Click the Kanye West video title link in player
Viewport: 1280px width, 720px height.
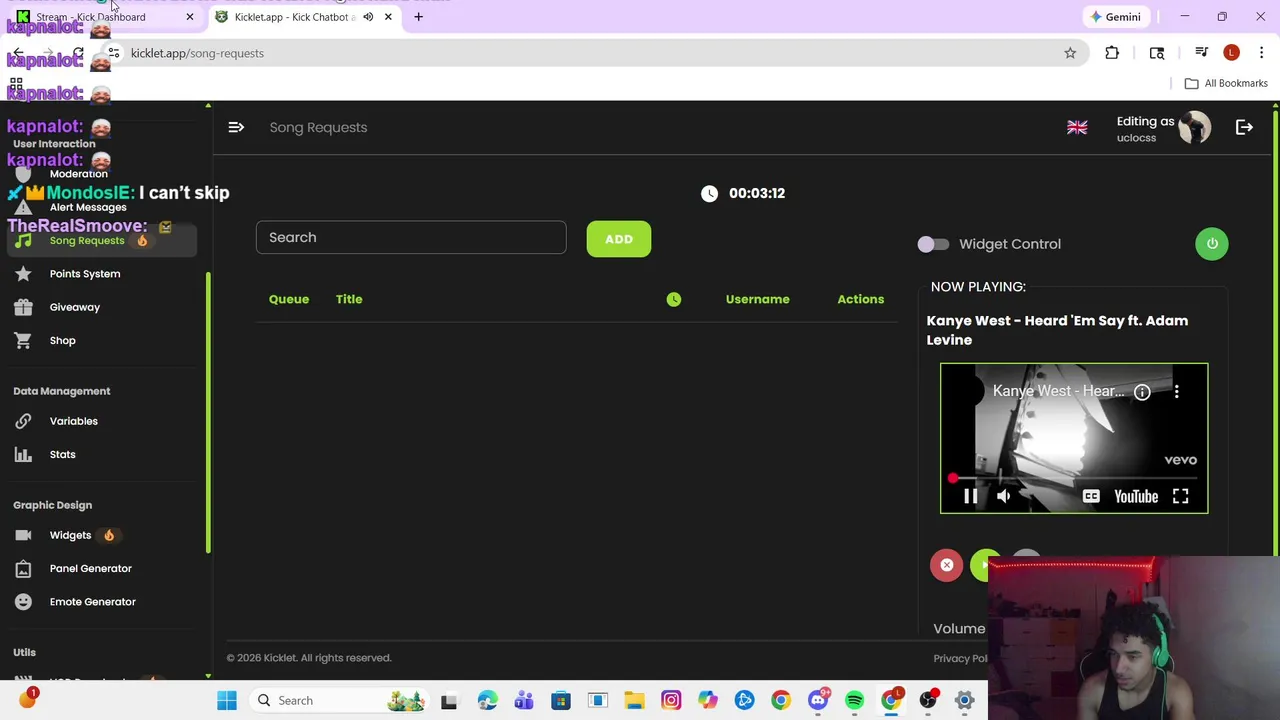click(1058, 391)
